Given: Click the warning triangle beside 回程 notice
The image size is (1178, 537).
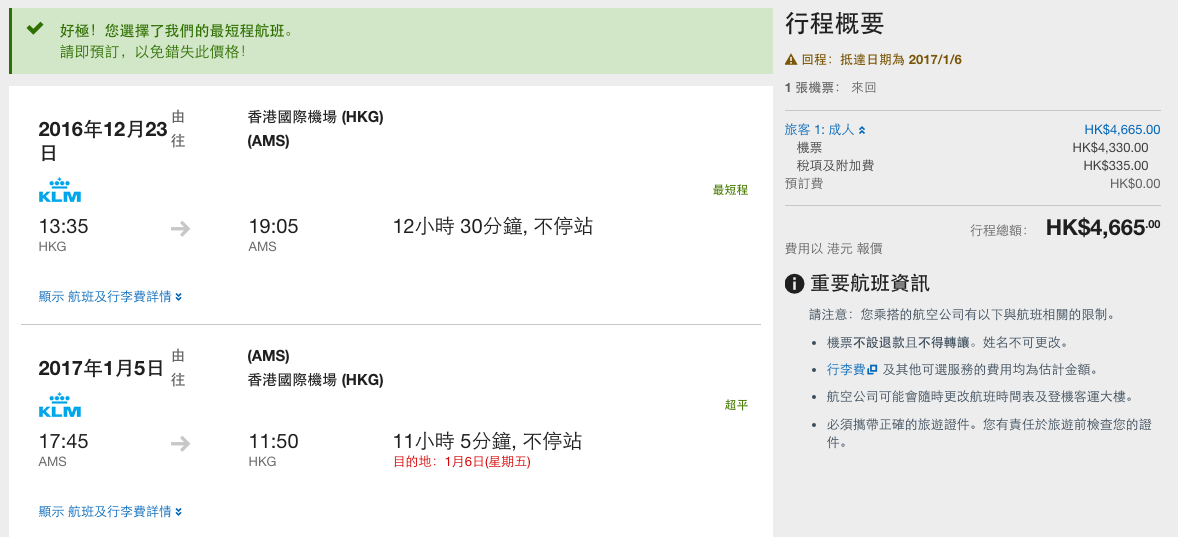Looking at the screenshot, I should (791, 59).
